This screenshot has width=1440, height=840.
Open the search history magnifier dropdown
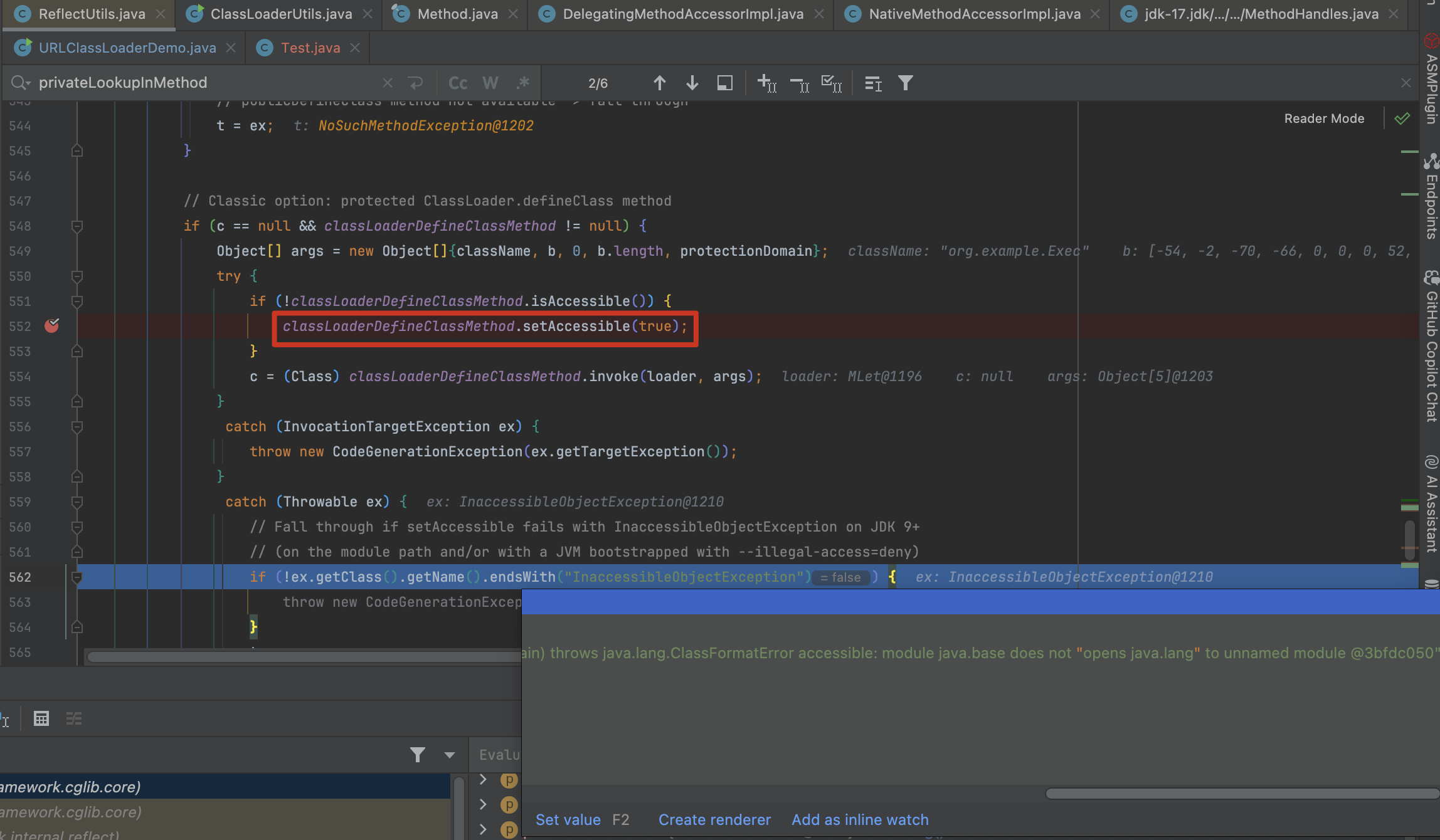20,83
